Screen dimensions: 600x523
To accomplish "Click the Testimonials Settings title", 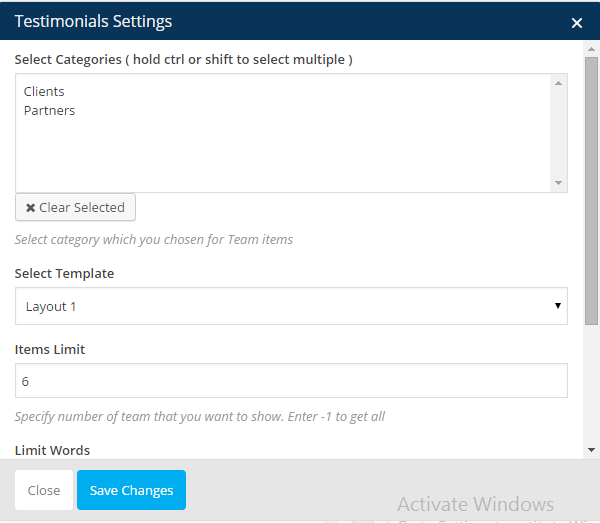I will [x=93, y=21].
